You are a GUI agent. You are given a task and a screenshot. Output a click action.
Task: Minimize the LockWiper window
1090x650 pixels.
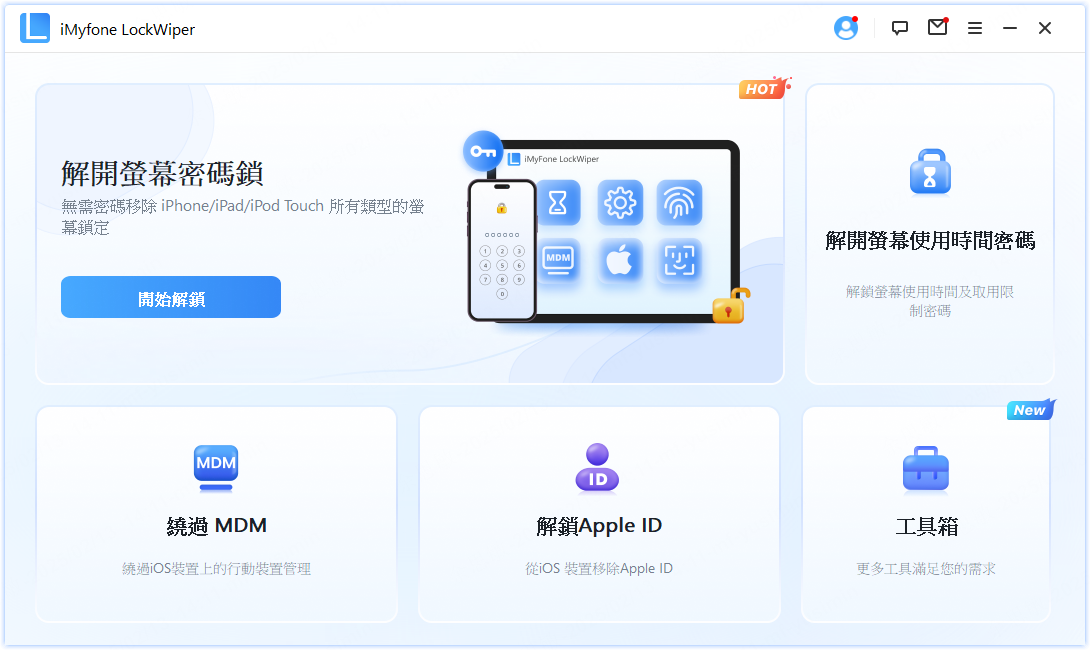pyautogui.click(x=1009, y=29)
